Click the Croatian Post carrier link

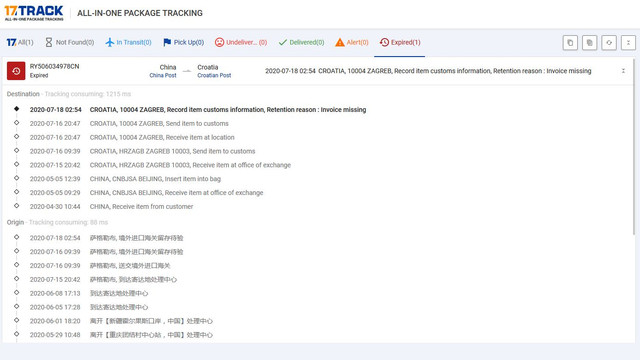click(214, 75)
